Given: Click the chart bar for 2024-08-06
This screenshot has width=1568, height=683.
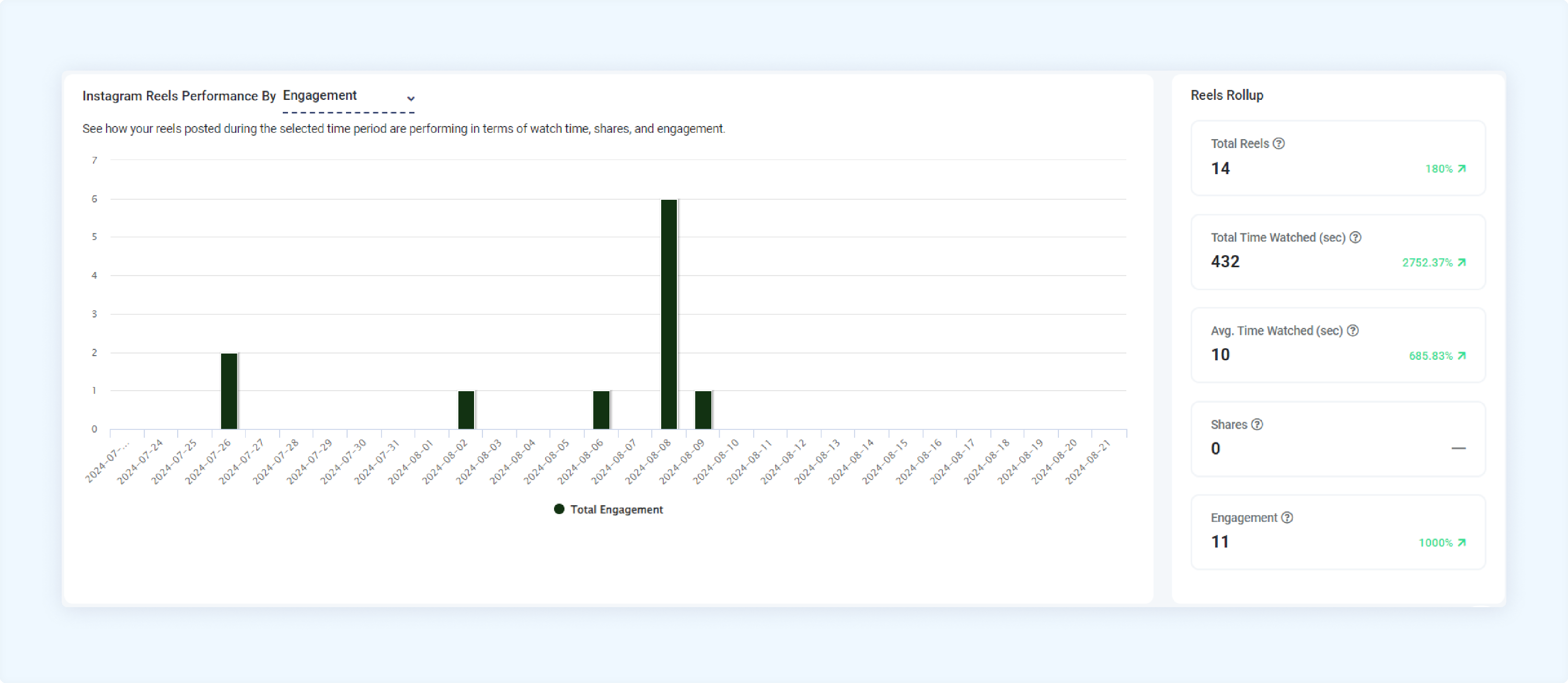Looking at the screenshot, I should point(602,410).
